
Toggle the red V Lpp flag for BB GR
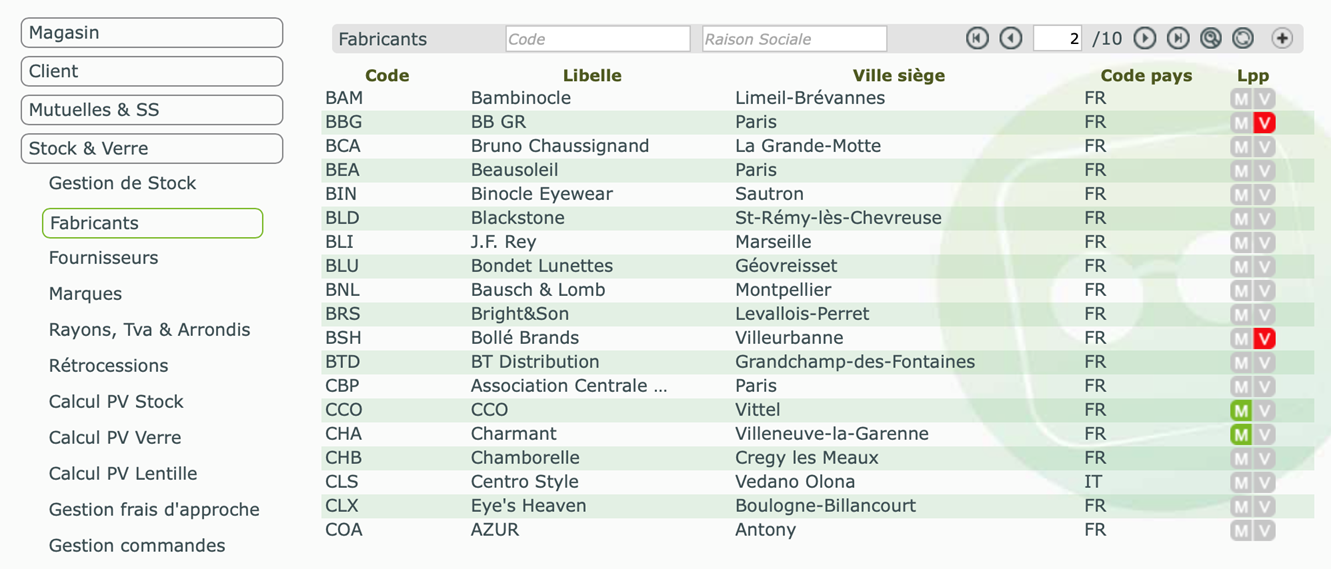click(1265, 123)
